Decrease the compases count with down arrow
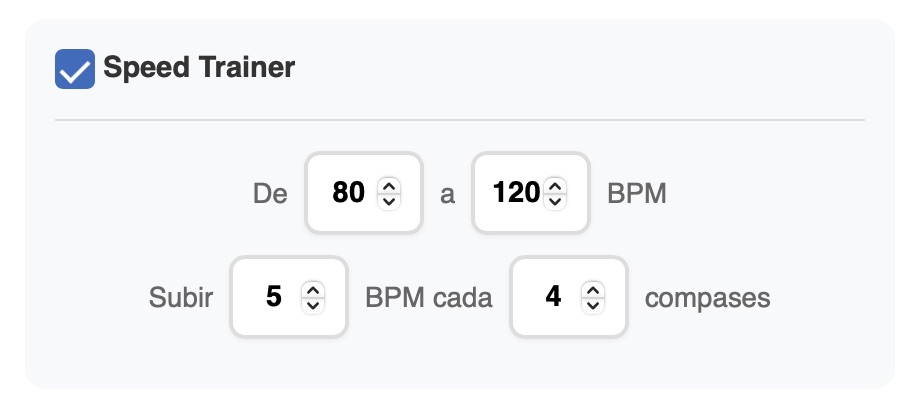Viewport: 912px width, 404px height. 594,304
